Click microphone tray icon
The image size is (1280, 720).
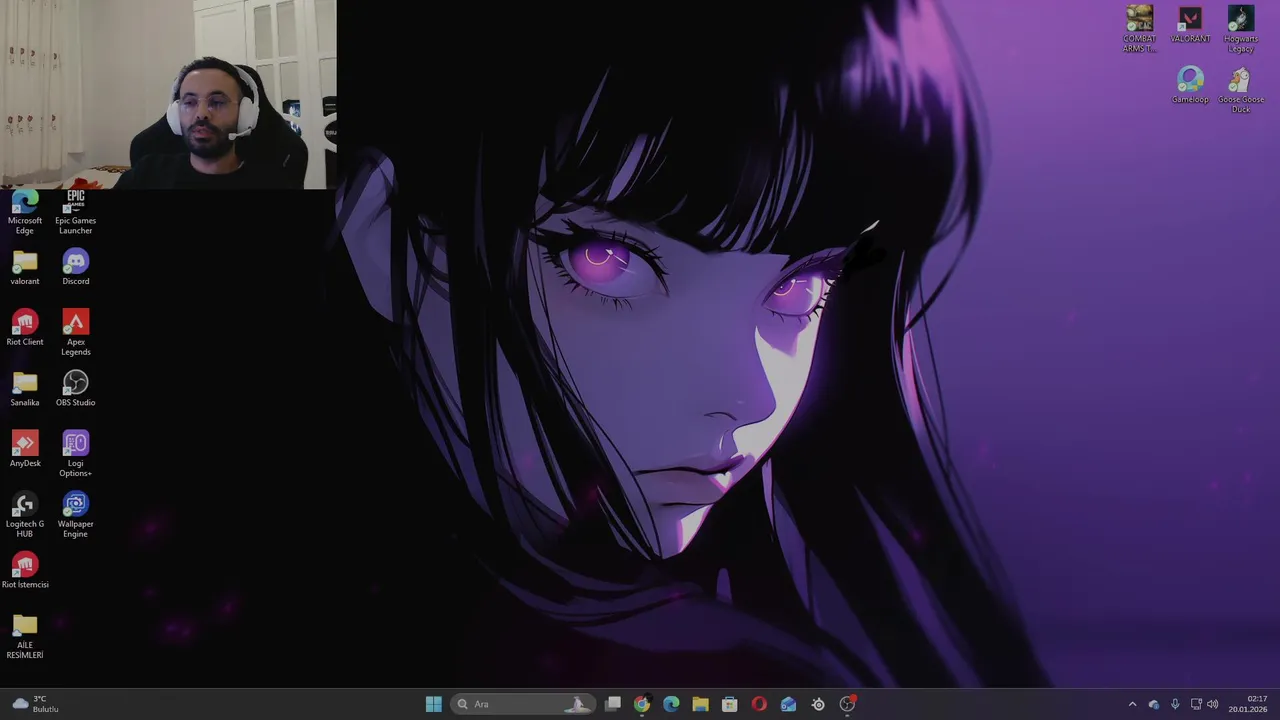tap(1175, 704)
